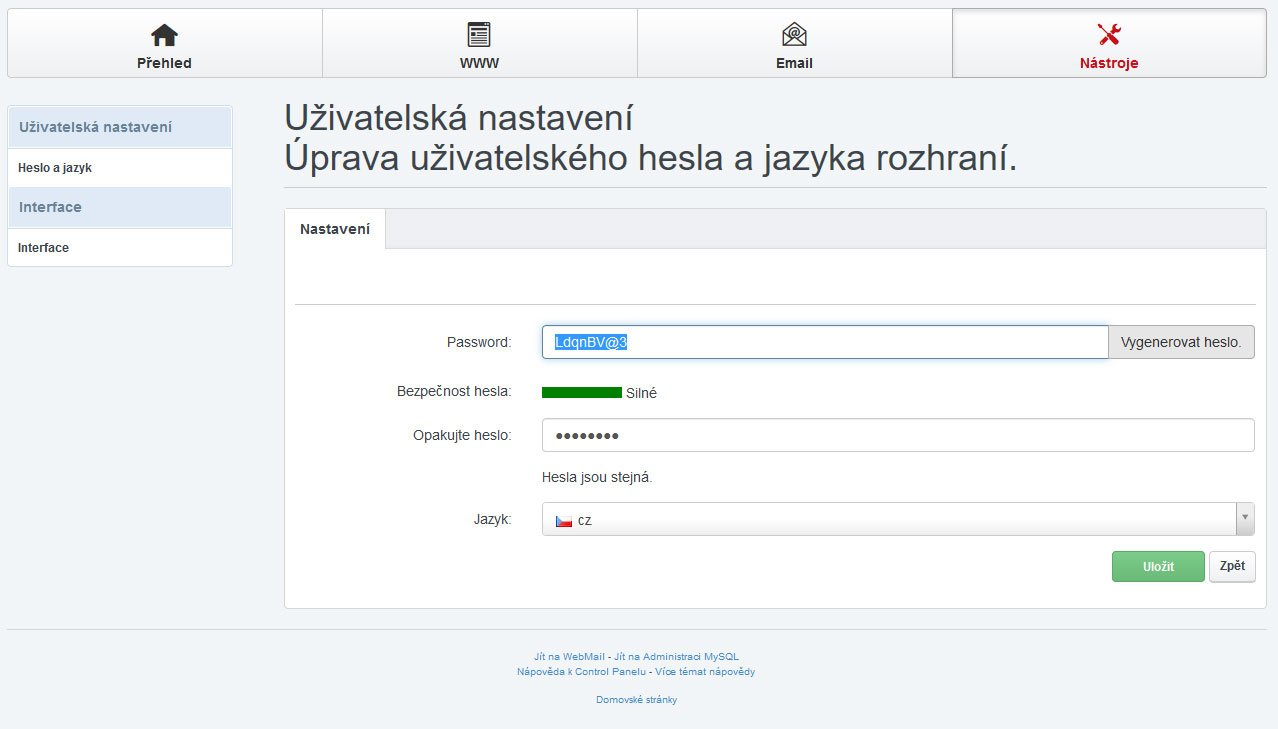
Task: Click the green password strength bar
Action: coord(581,393)
